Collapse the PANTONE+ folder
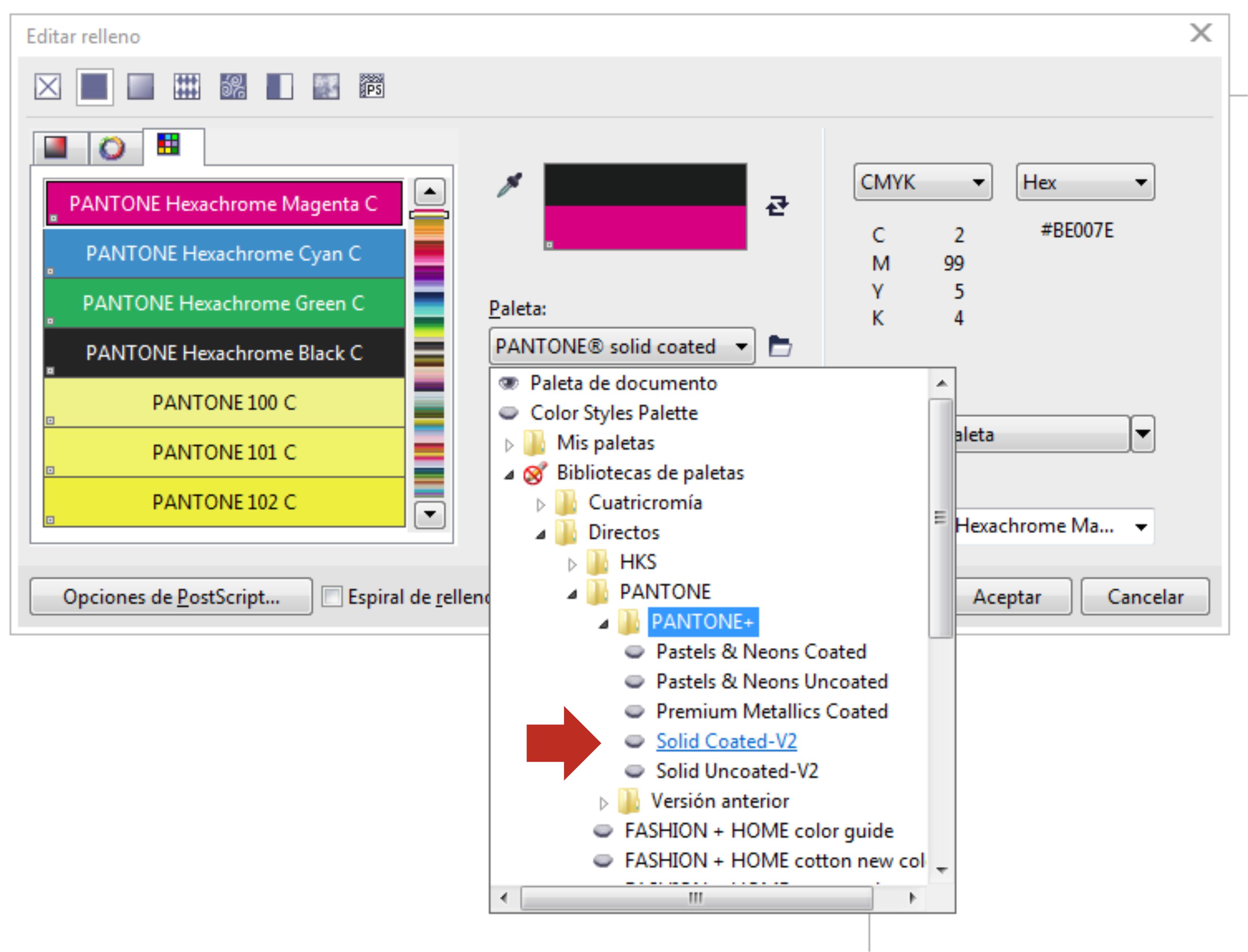The image size is (1248, 952). [x=603, y=624]
